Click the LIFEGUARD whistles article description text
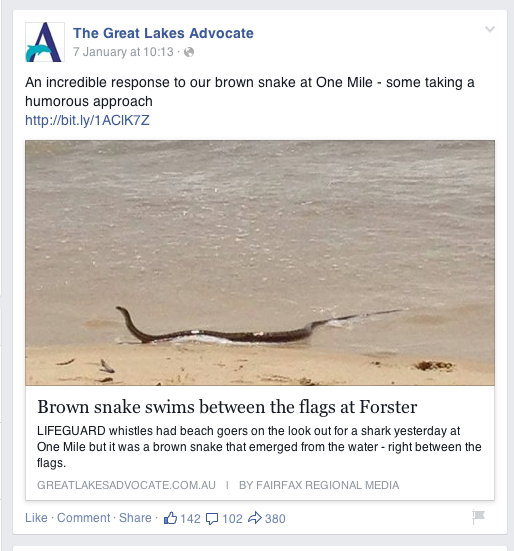 pyautogui.click(x=259, y=447)
